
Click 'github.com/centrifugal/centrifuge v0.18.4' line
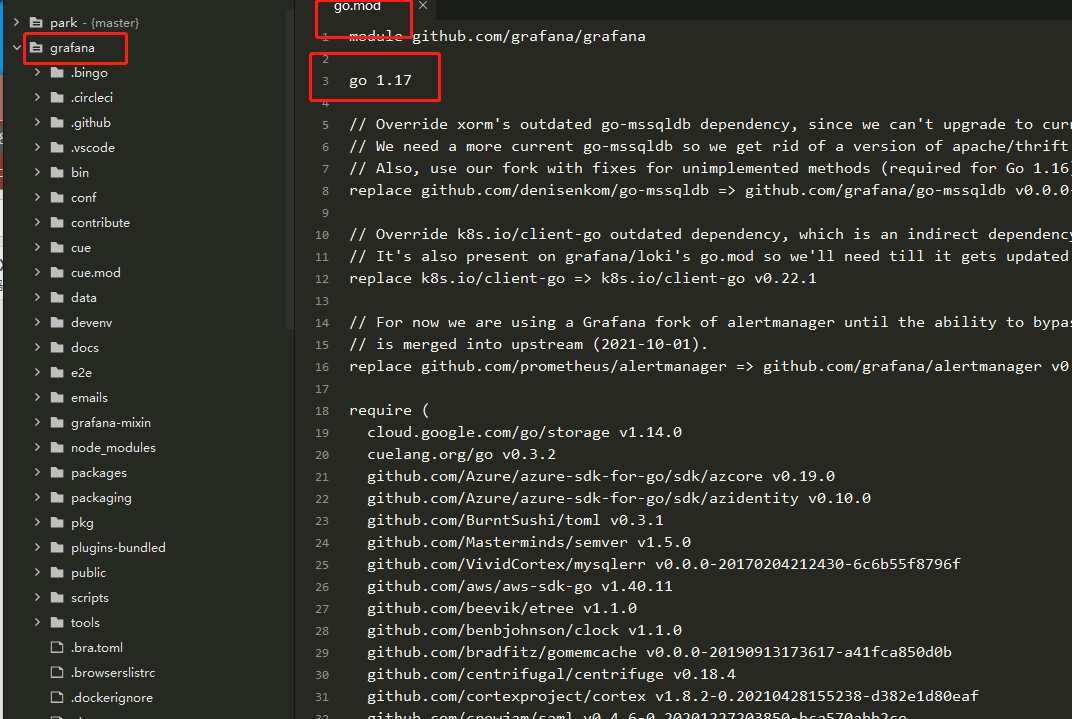[x=552, y=674]
